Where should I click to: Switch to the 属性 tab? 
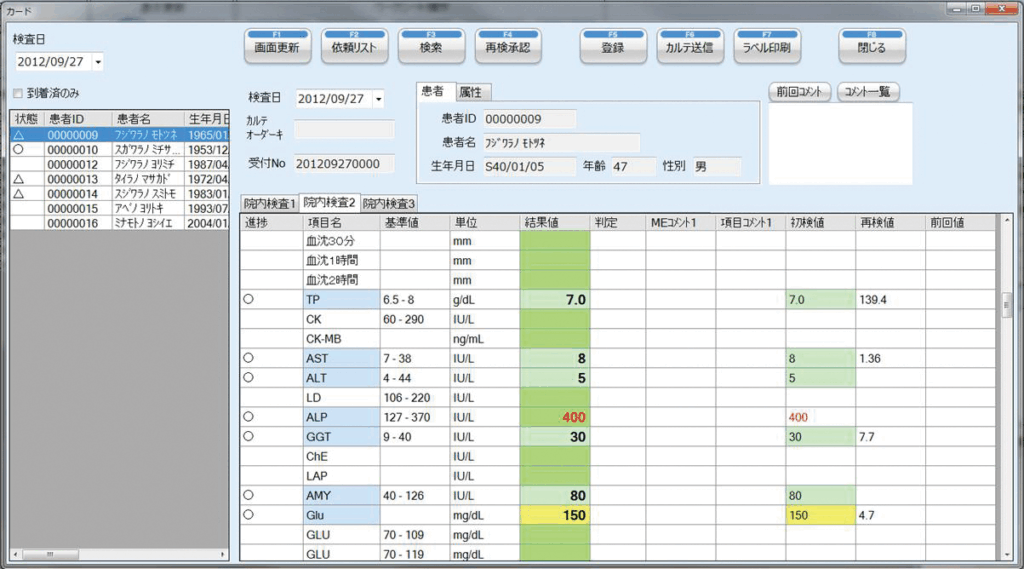tap(469, 92)
